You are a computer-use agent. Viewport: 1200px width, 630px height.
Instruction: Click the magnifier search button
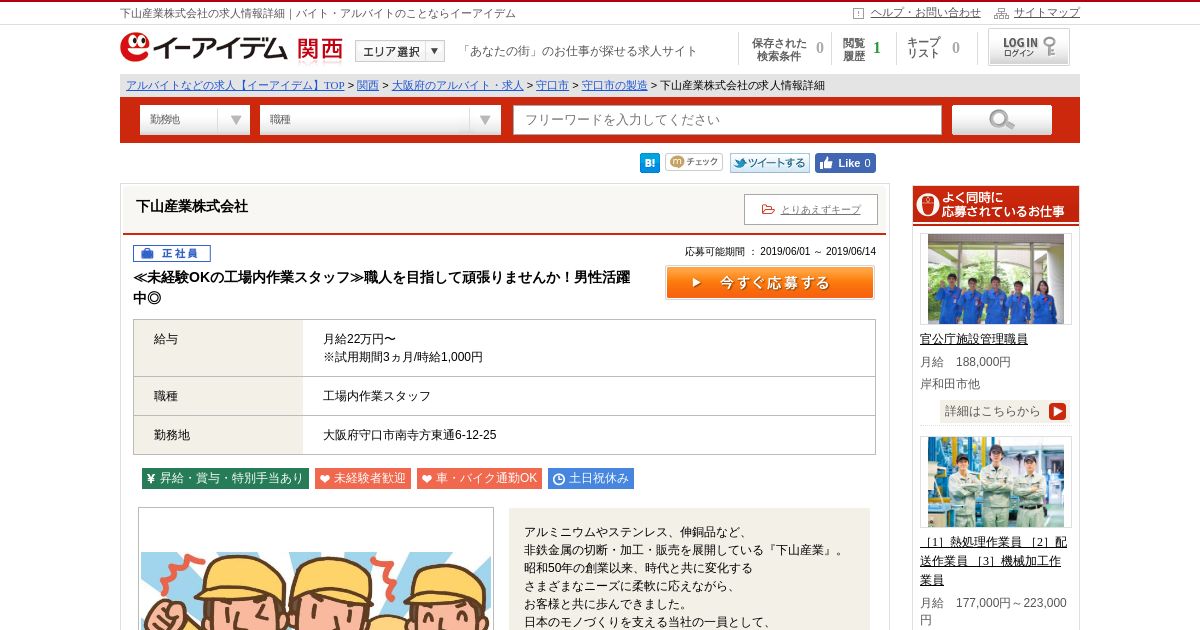pos(1002,120)
